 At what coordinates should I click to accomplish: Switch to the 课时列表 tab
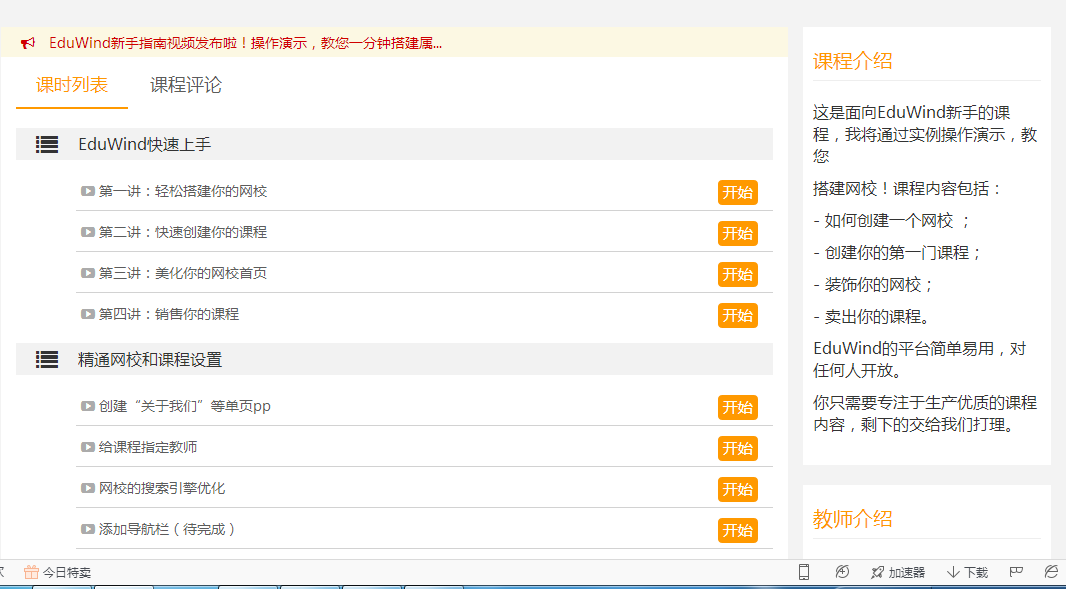tap(72, 85)
